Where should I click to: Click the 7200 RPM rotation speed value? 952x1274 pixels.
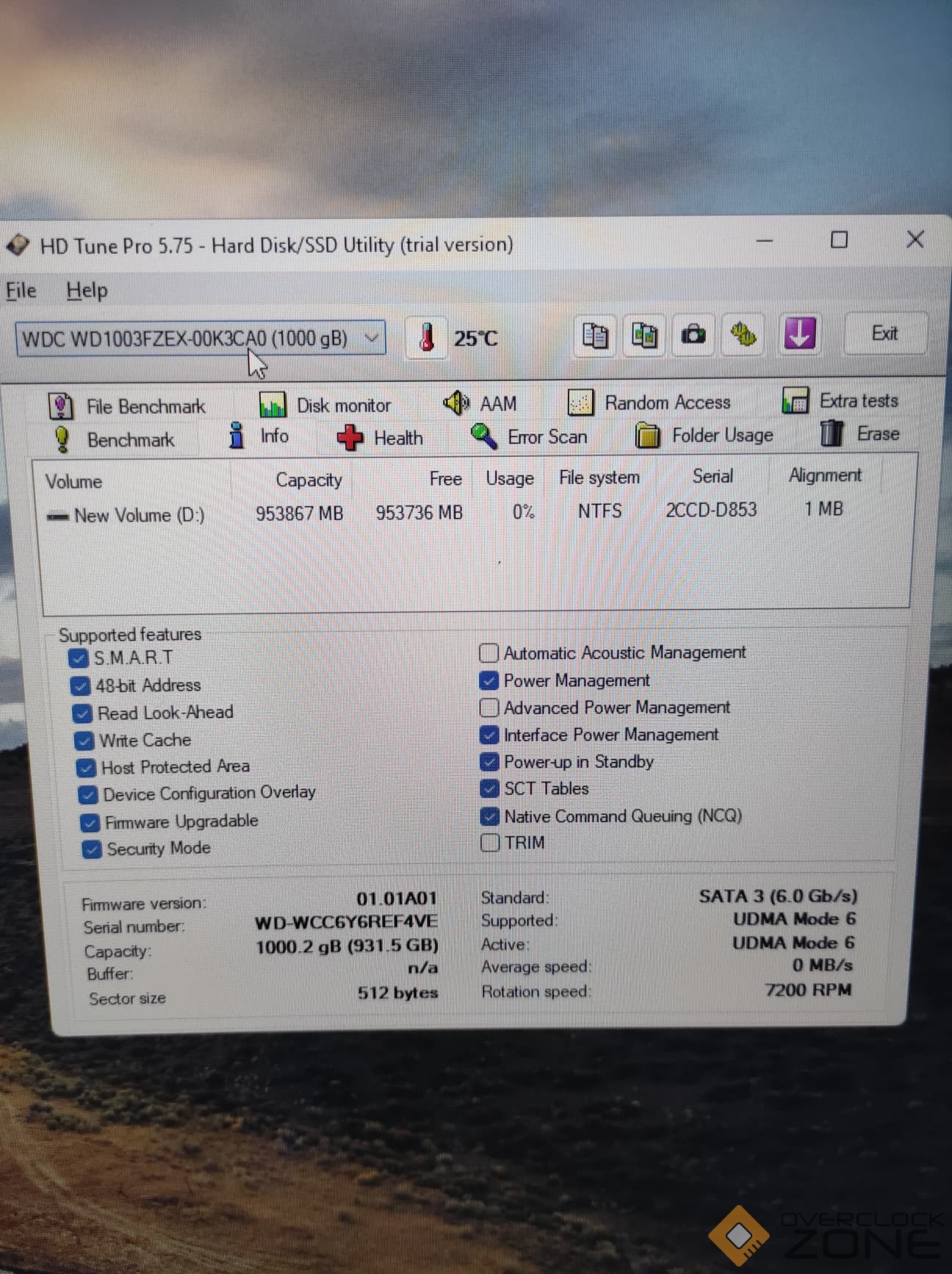(x=809, y=990)
